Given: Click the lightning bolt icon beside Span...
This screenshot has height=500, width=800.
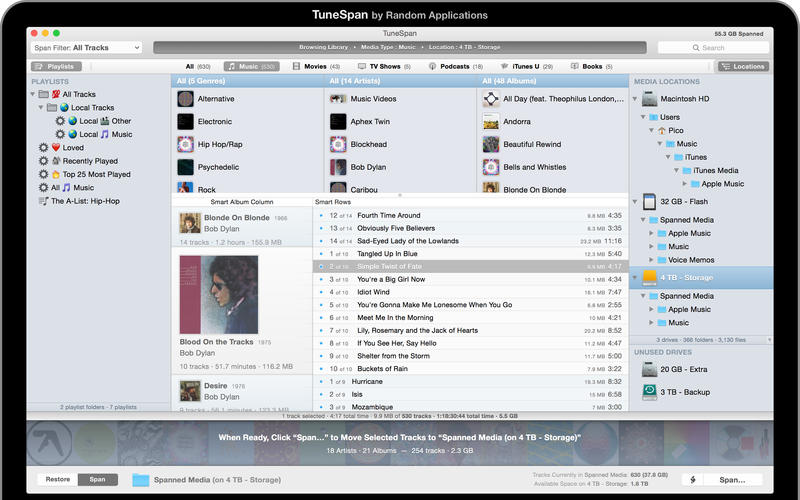Looking at the screenshot, I should 692,480.
